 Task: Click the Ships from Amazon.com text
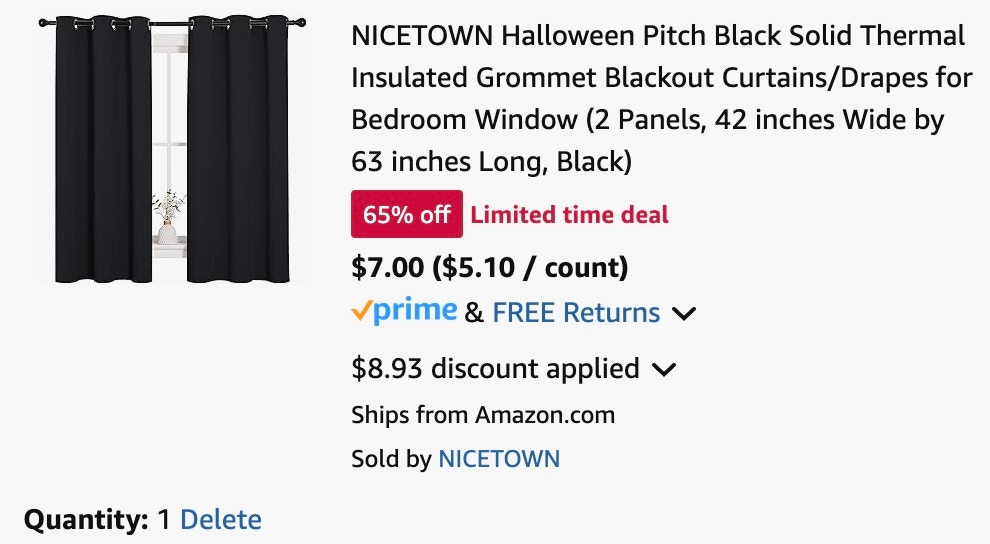click(x=483, y=414)
